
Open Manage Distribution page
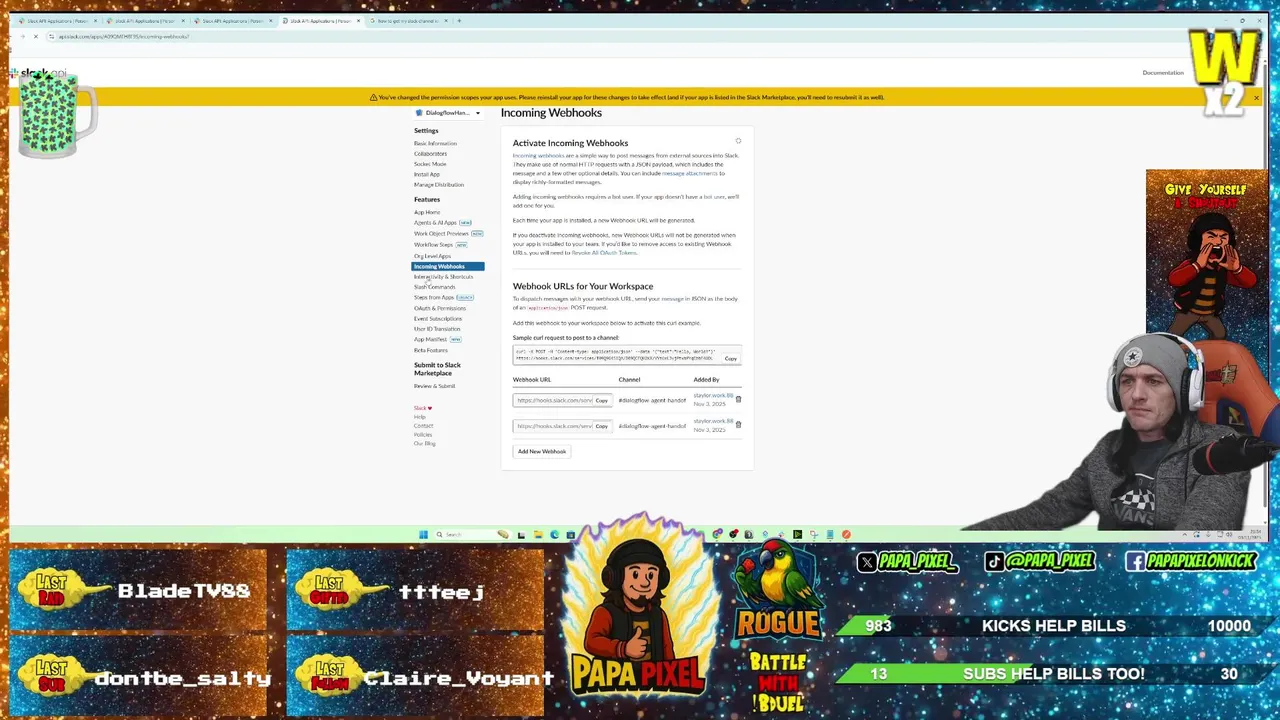click(439, 185)
